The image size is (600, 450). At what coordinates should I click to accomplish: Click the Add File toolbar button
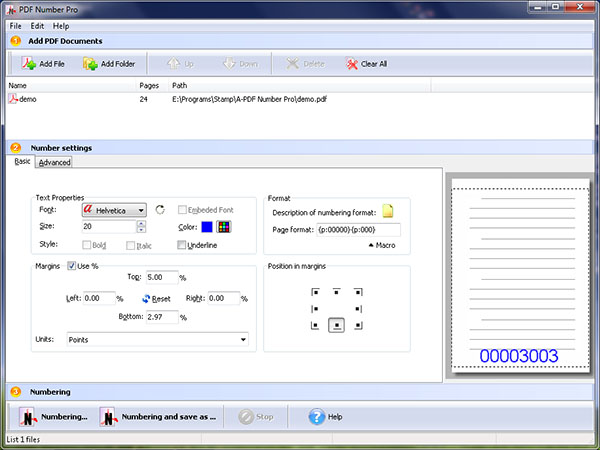point(43,64)
